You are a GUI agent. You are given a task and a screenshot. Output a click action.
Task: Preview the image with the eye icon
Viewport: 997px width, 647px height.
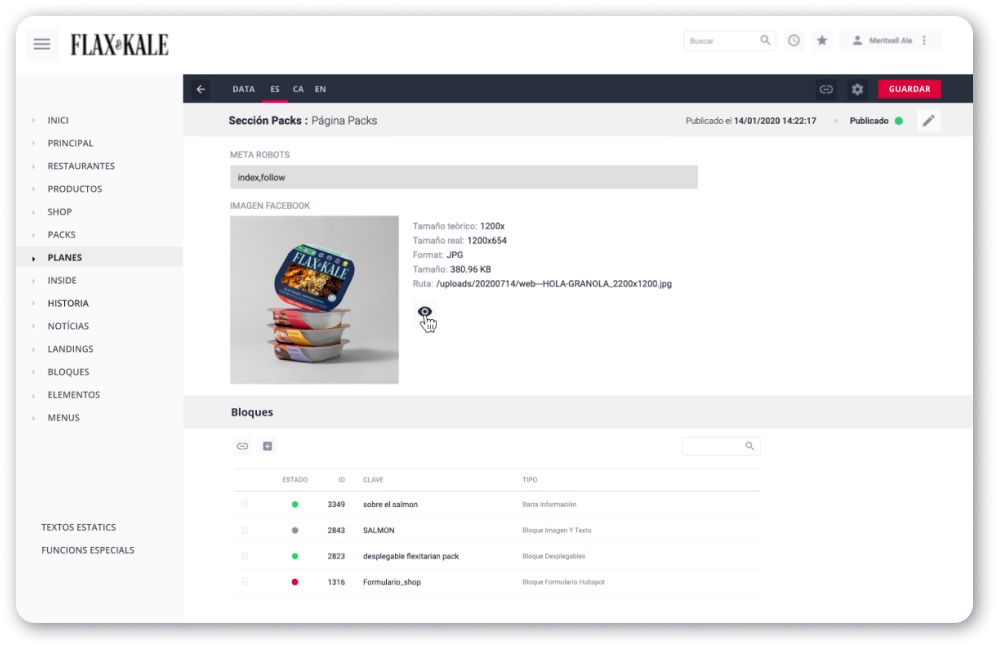click(x=425, y=312)
